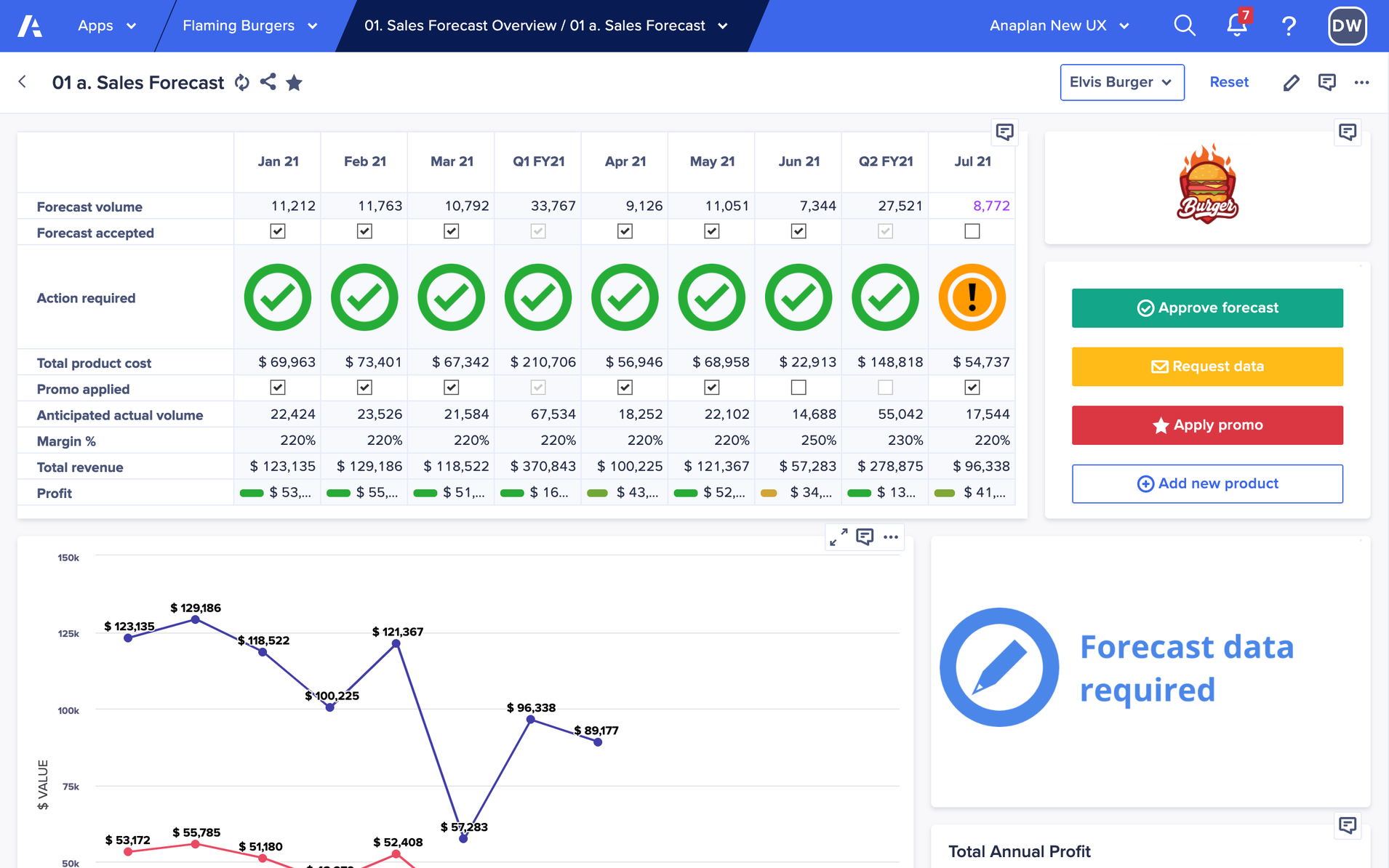
Task: Click the Jul 21 profit indicator bar
Action: coord(945,494)
